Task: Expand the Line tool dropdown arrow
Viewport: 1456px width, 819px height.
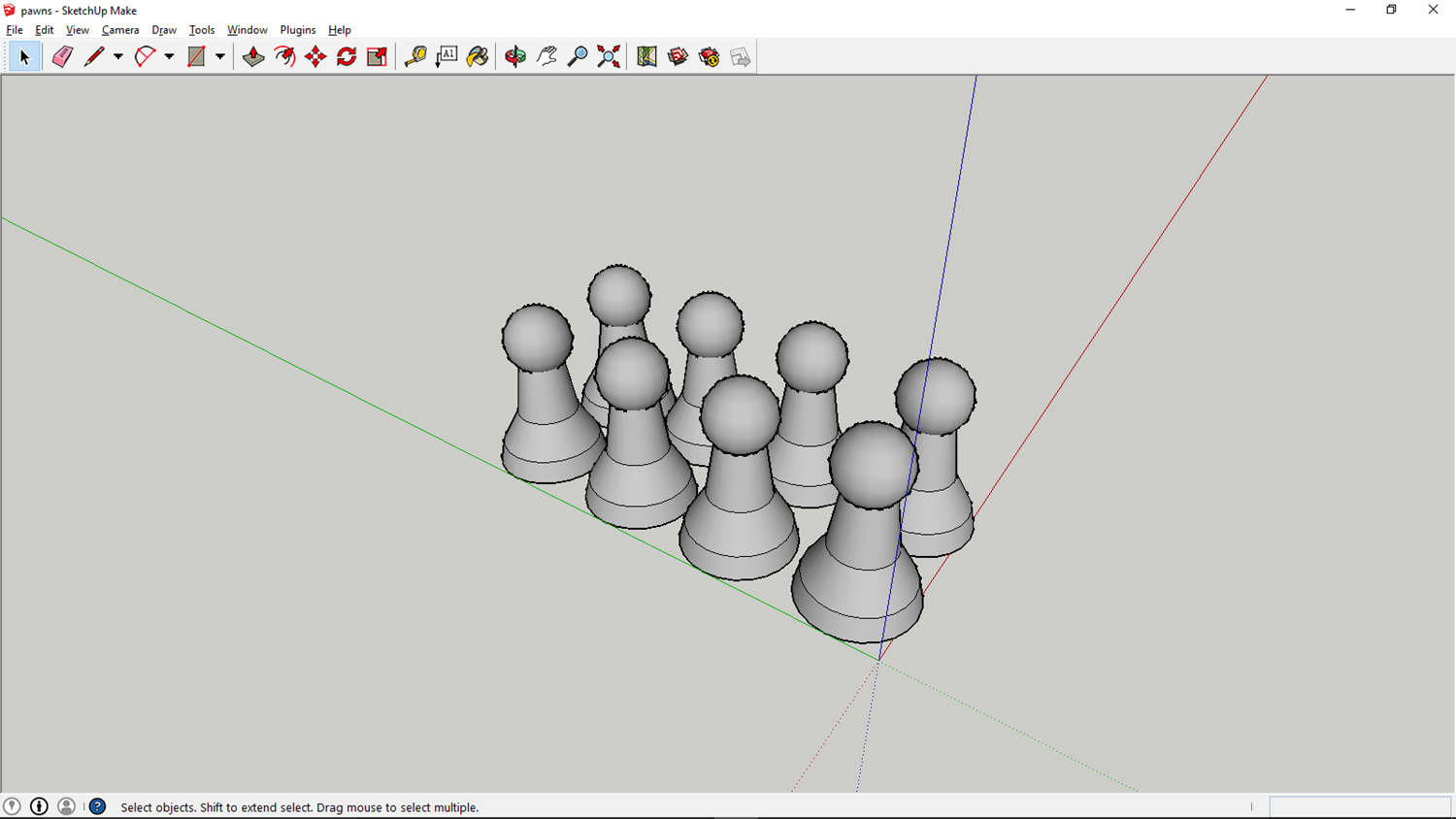Action: tap(117, 56)
